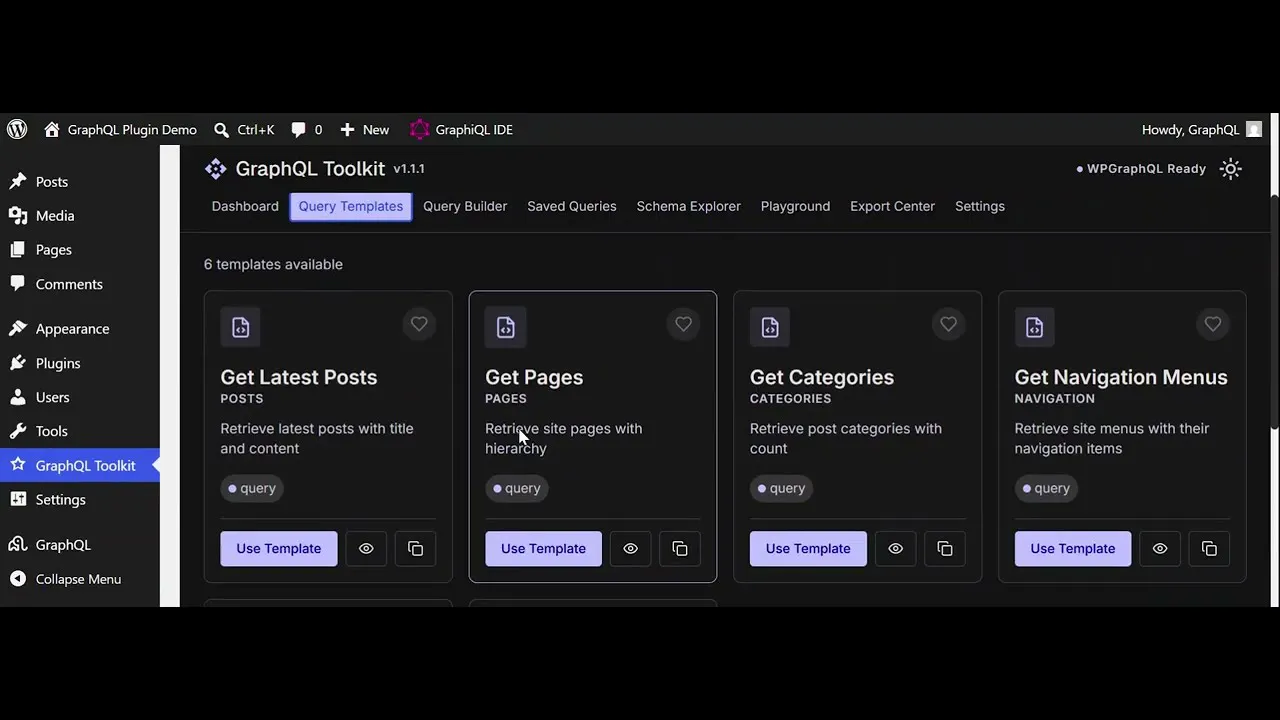This screenshot has width=1280, height=720.
Task: Switch to the Playground tab
Action: coord(795,206)
